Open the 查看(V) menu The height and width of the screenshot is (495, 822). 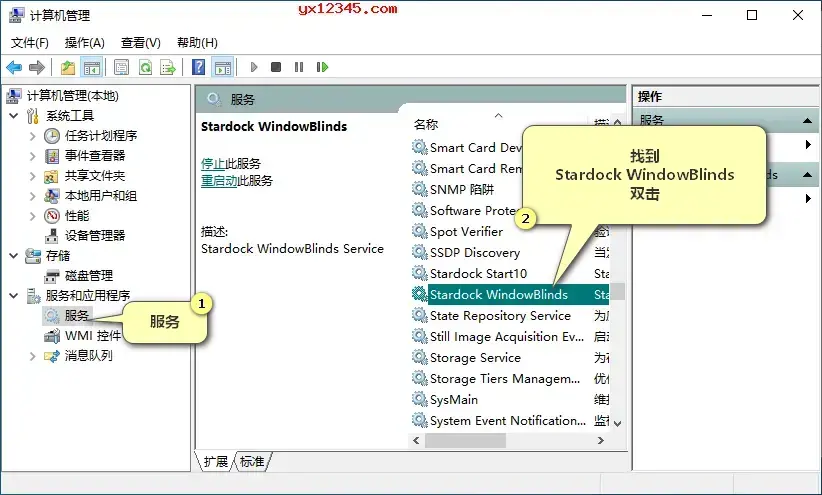140,42
